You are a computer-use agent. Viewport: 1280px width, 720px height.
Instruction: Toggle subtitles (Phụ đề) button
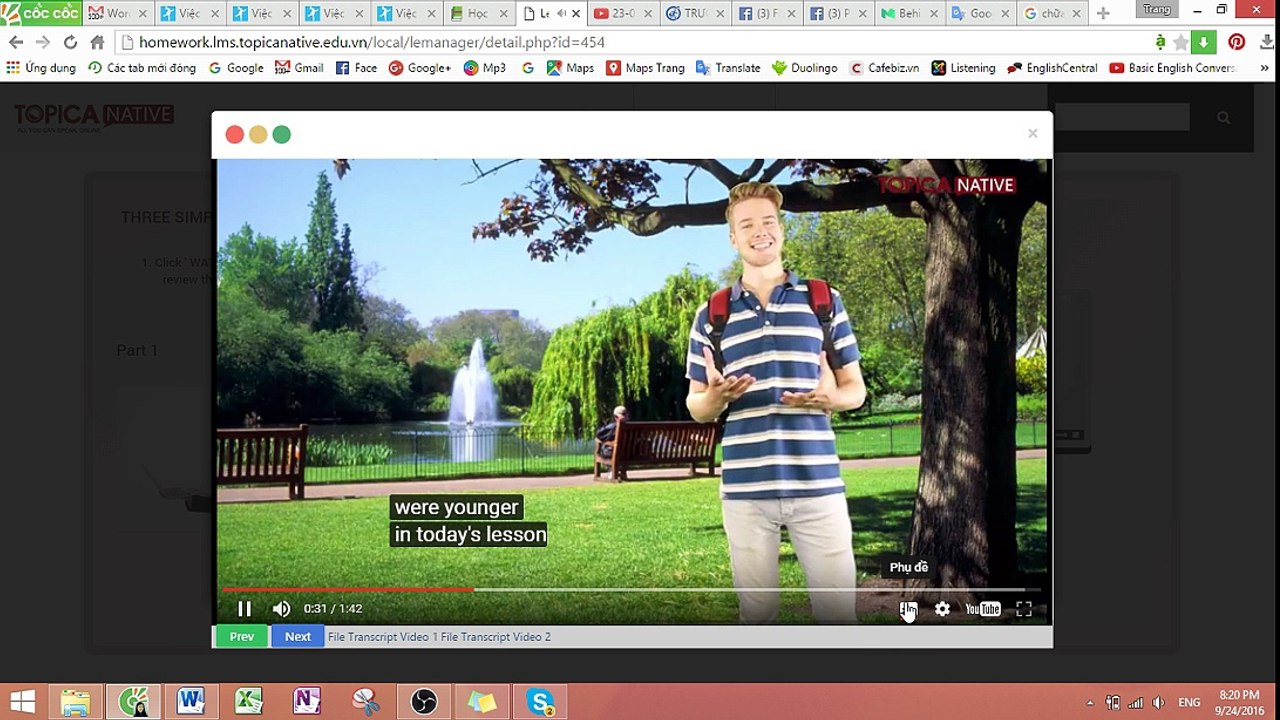click(908, 608)
